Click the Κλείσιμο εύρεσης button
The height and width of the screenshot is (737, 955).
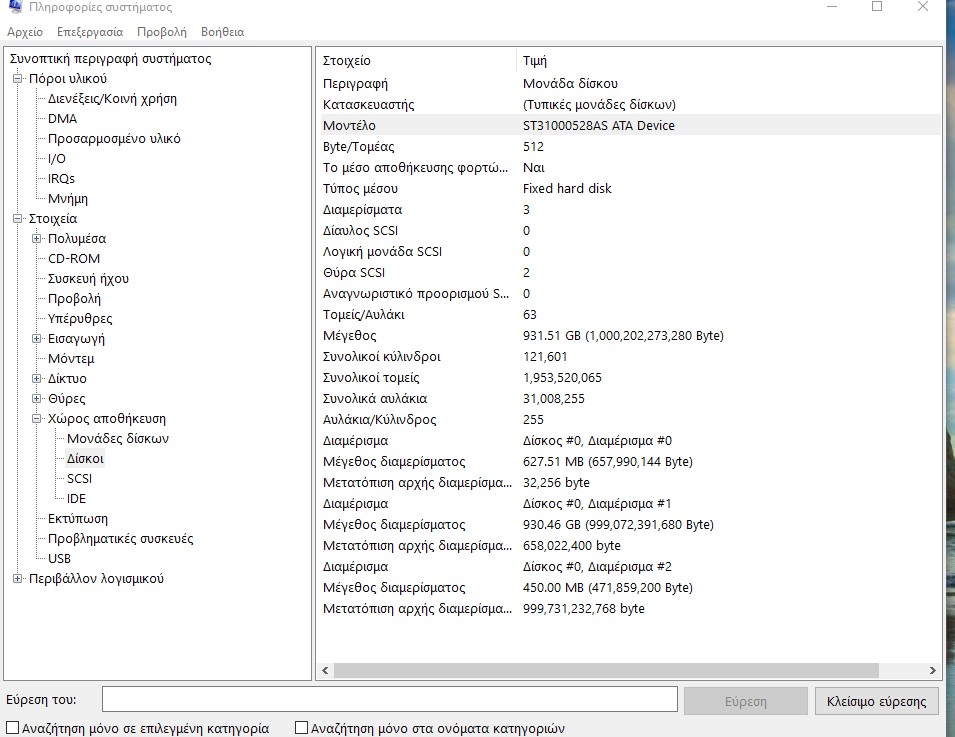click(x=876, y=702)
